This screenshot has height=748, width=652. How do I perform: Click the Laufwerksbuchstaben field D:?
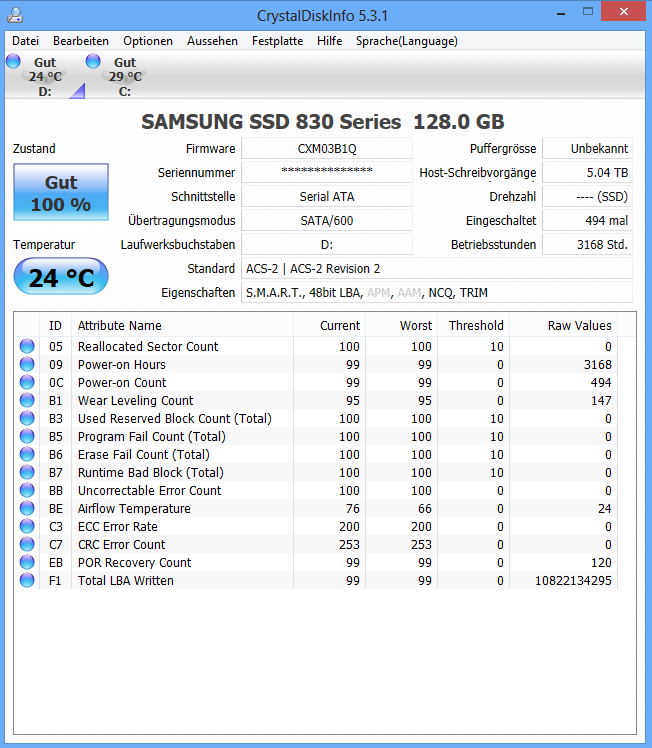pos(327,244)
